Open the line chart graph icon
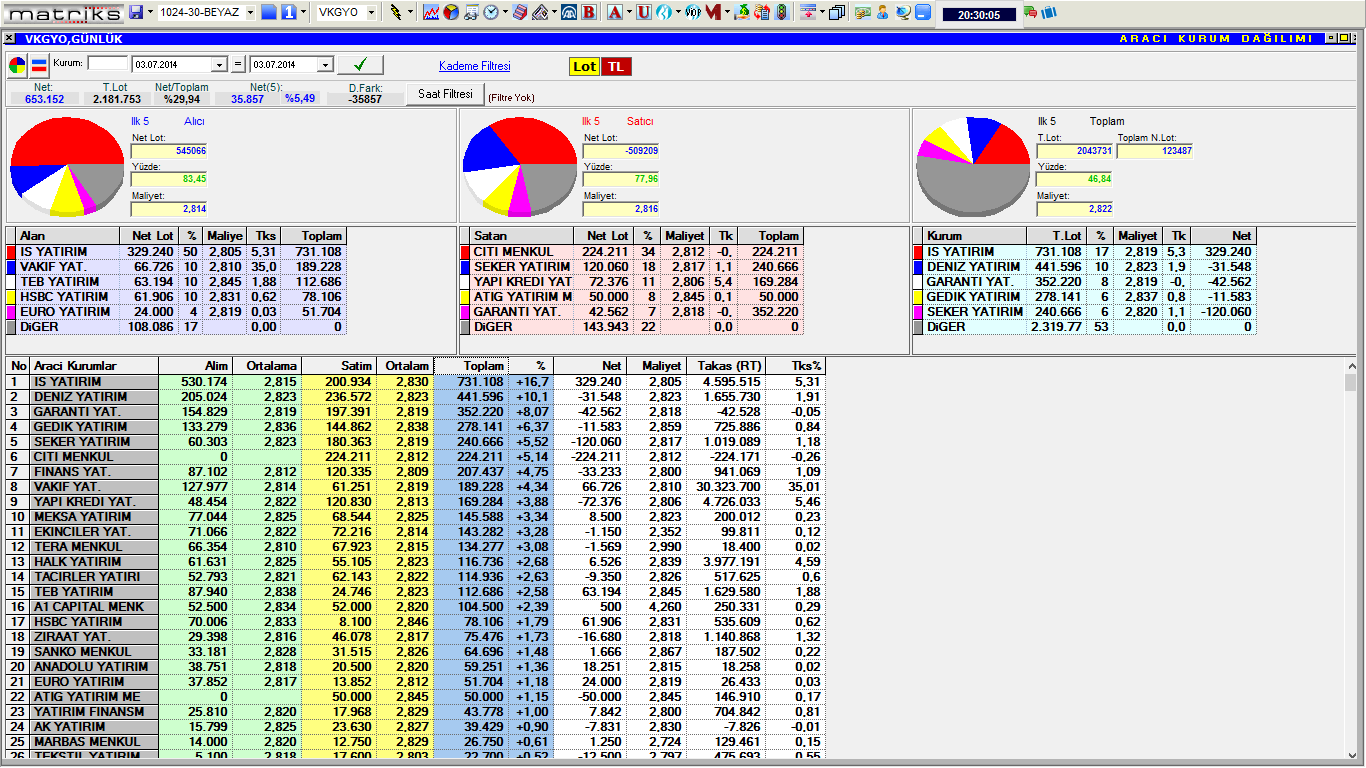Screen dimensions: 1366x768 pos(431,13)
